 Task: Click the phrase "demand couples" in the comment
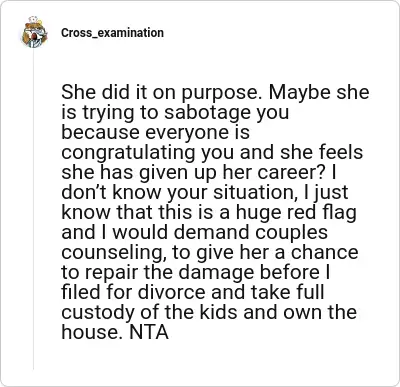(251, 232)
